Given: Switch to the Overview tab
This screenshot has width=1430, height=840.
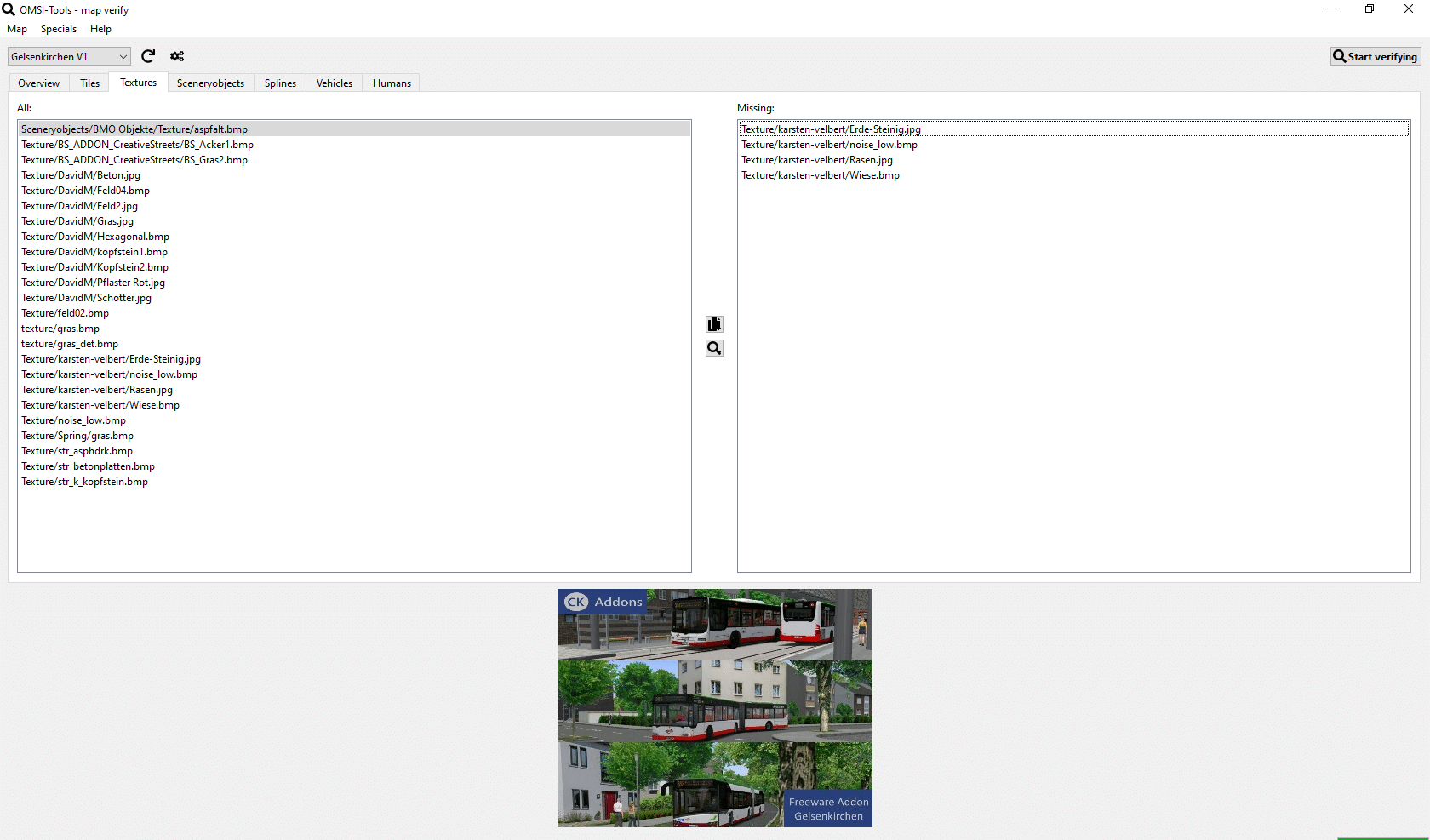Looking at the screenshot, I should [38, 83].
